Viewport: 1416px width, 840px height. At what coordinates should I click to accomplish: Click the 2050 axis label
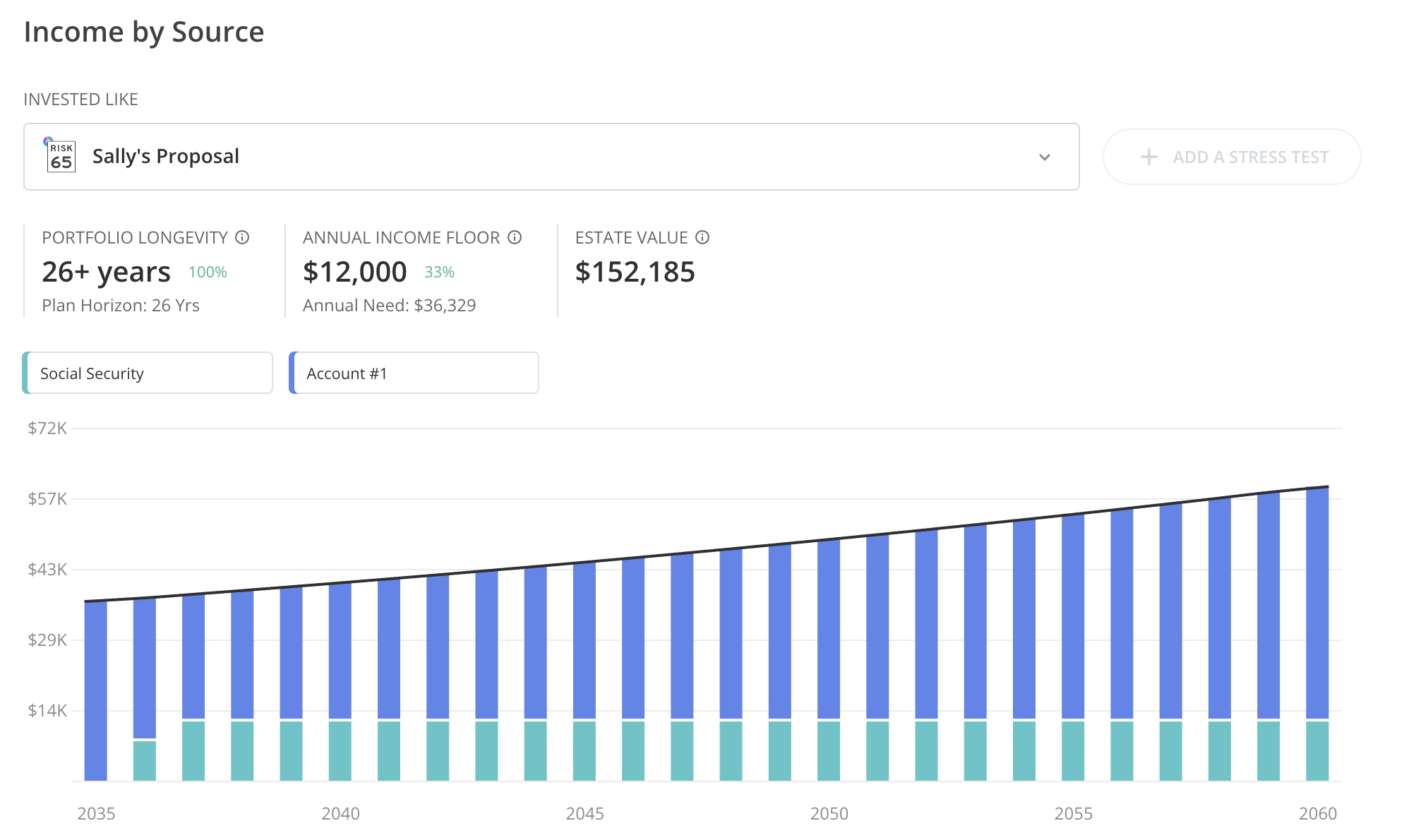tap(829, 814)
